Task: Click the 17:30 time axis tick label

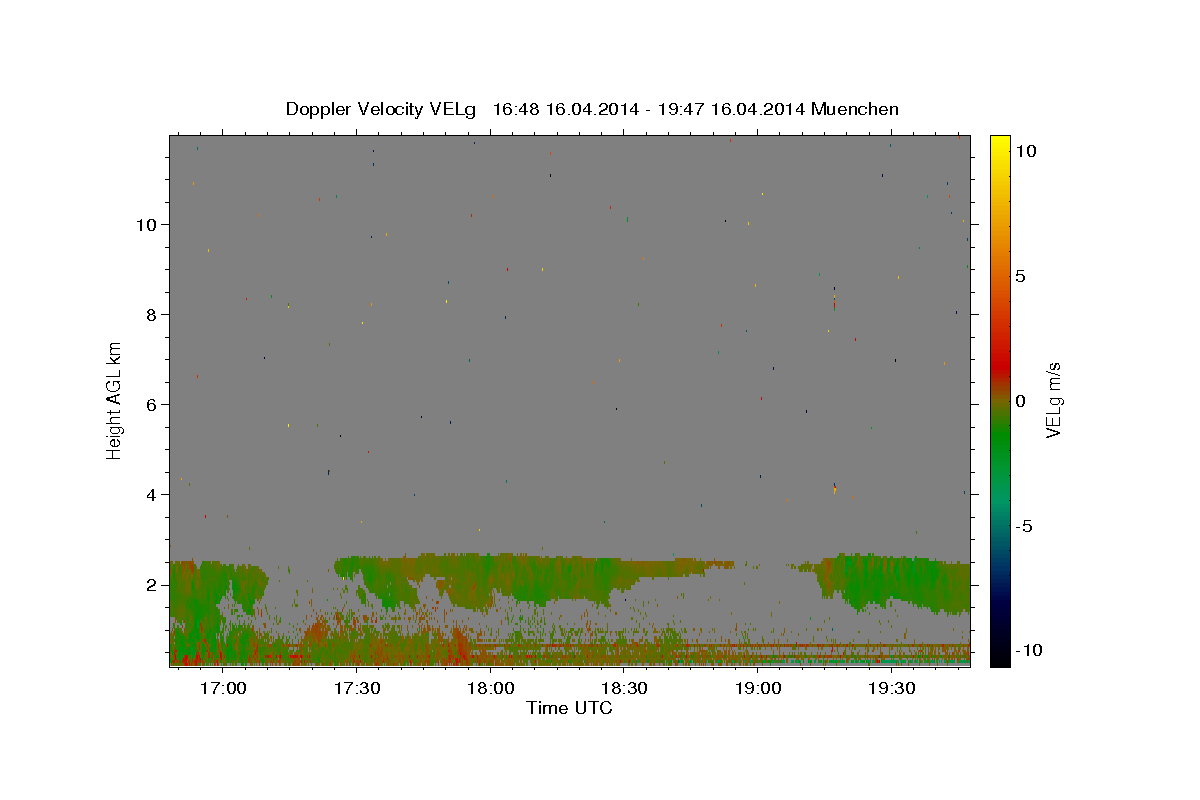Action: pos(357,689)
